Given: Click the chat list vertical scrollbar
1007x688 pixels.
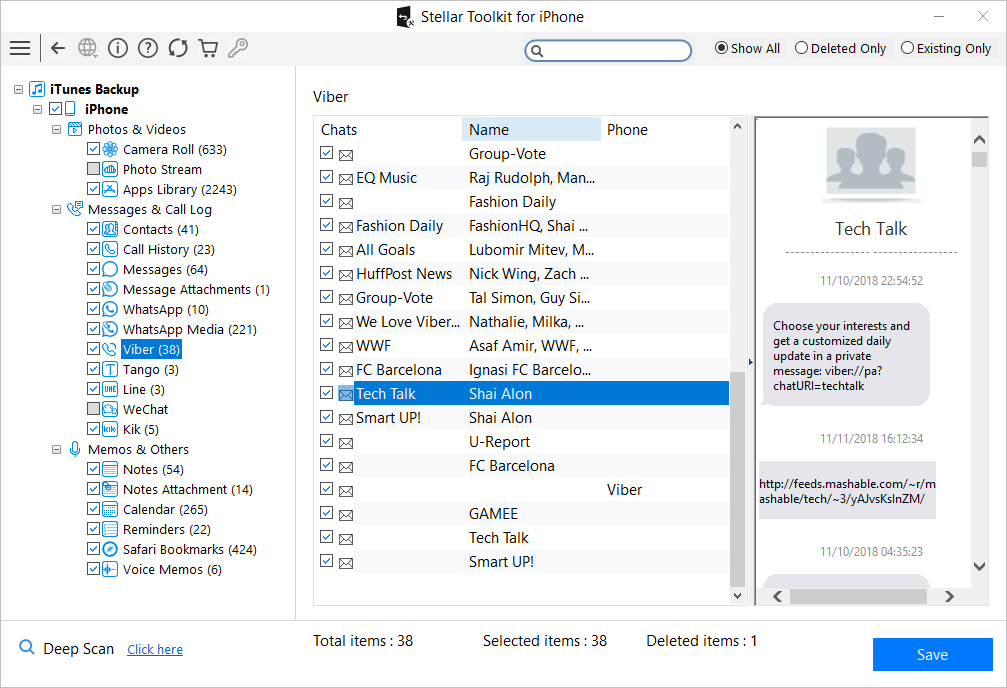Looking at the screenshot, I should click(x=738, y=480).
